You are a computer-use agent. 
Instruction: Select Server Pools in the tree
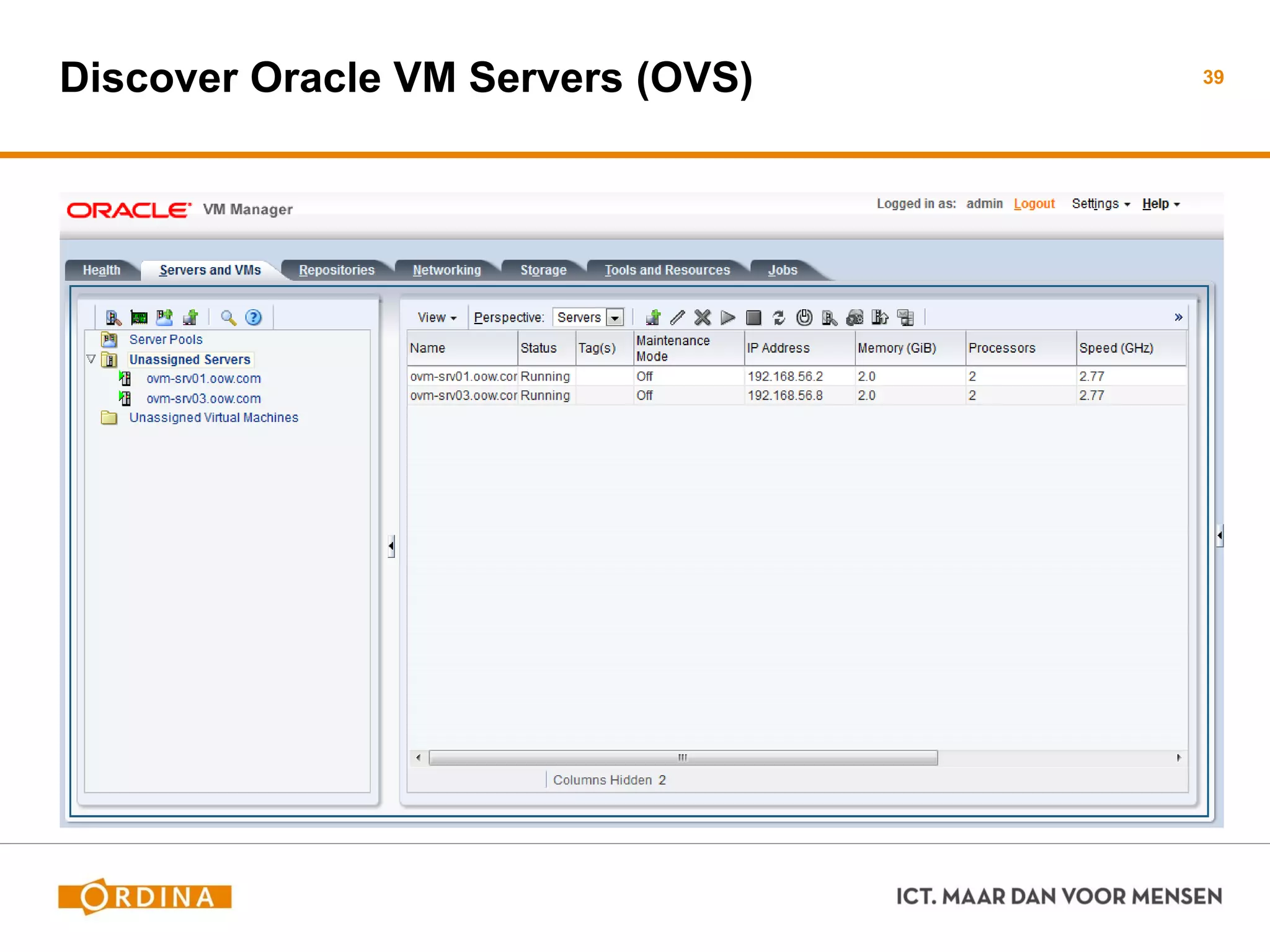pos(166,340)
